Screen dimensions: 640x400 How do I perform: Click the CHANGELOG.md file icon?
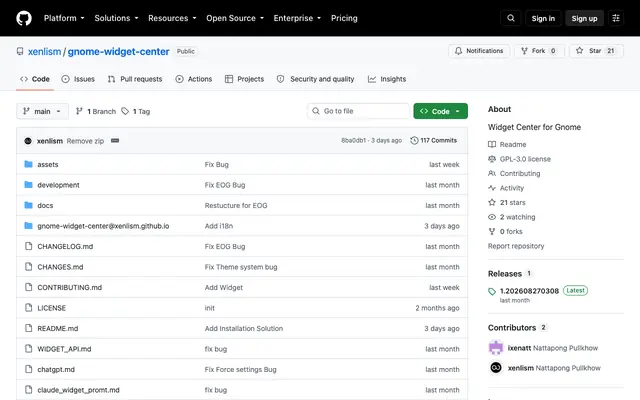[x=28, y=246]
